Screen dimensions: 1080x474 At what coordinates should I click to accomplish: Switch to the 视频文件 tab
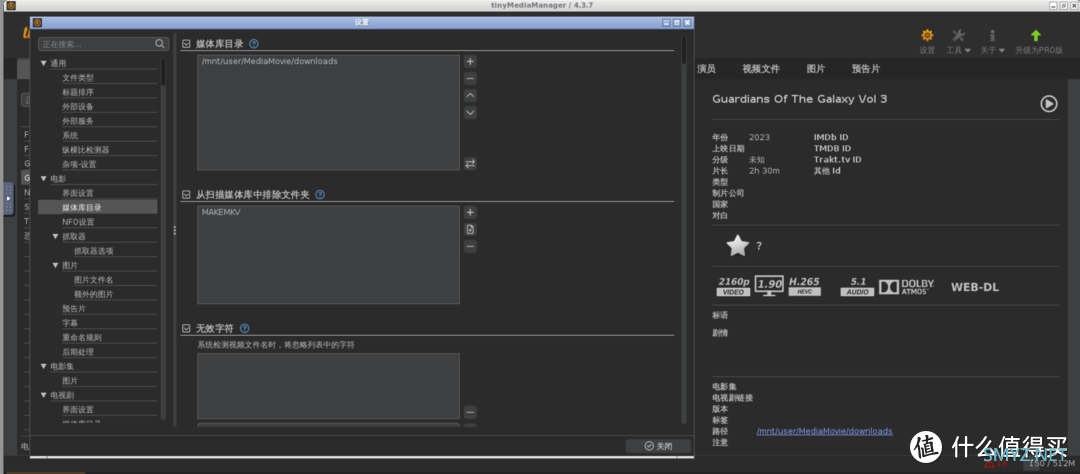coord(760,69)
